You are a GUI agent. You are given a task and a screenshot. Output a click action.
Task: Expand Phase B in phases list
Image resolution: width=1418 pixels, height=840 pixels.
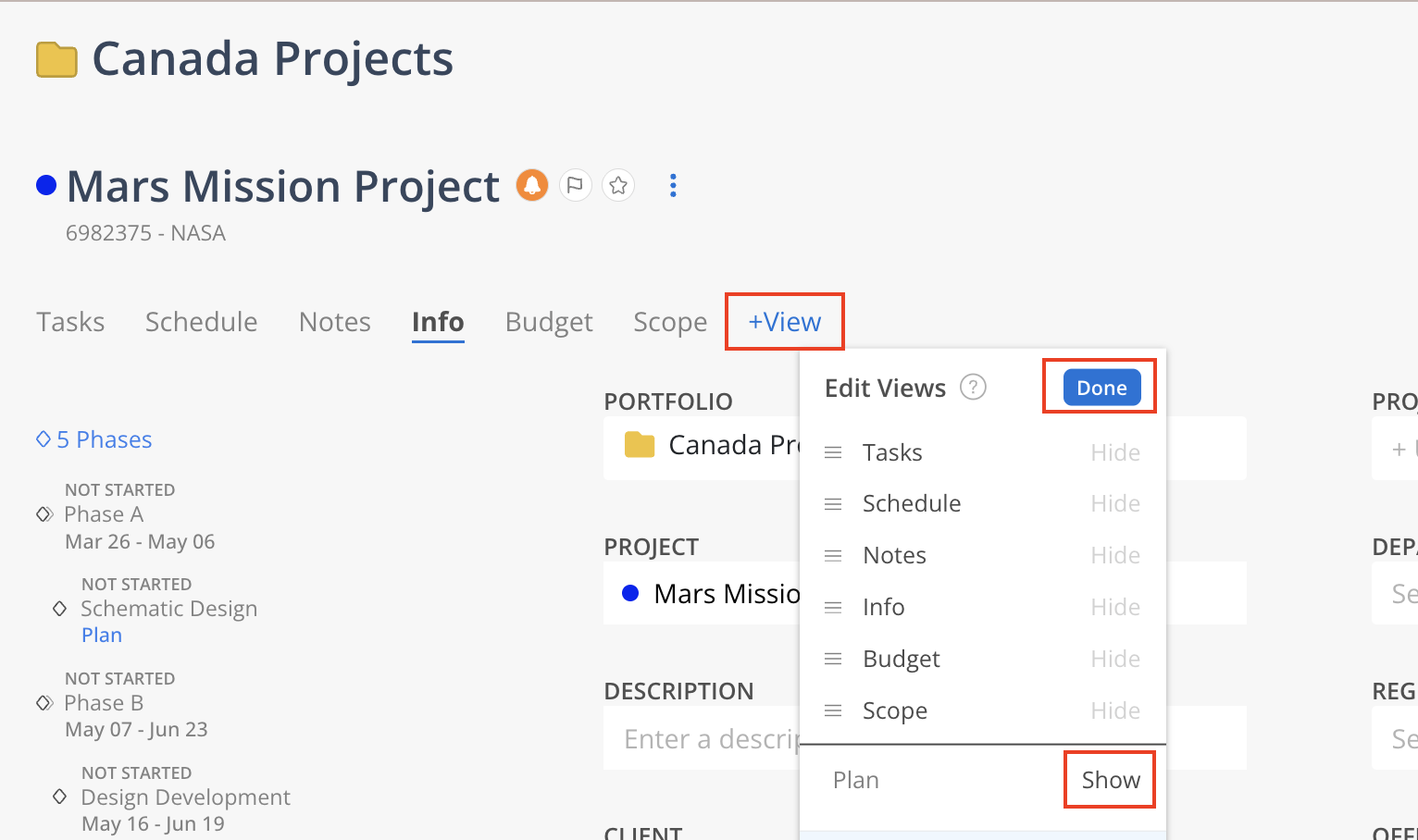[44, 703]
